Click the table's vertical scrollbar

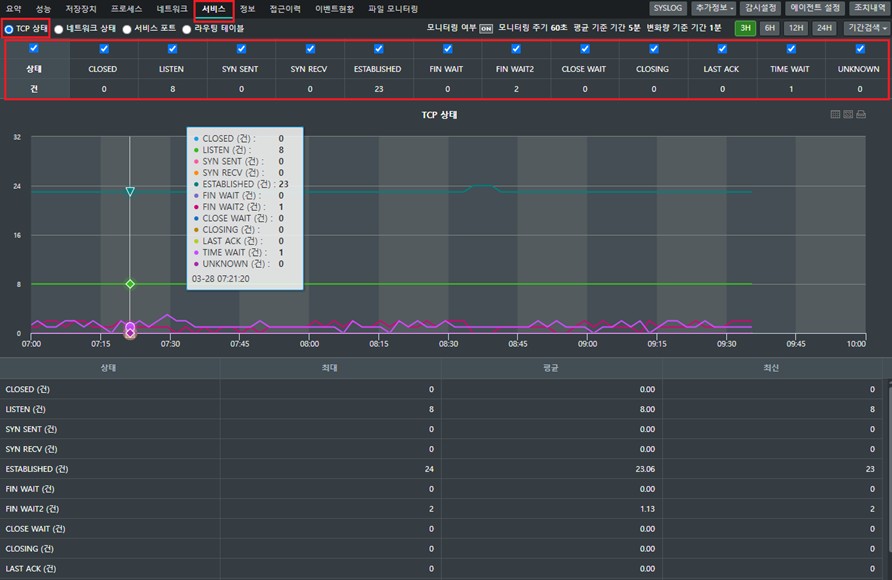[x=889, y=466]
